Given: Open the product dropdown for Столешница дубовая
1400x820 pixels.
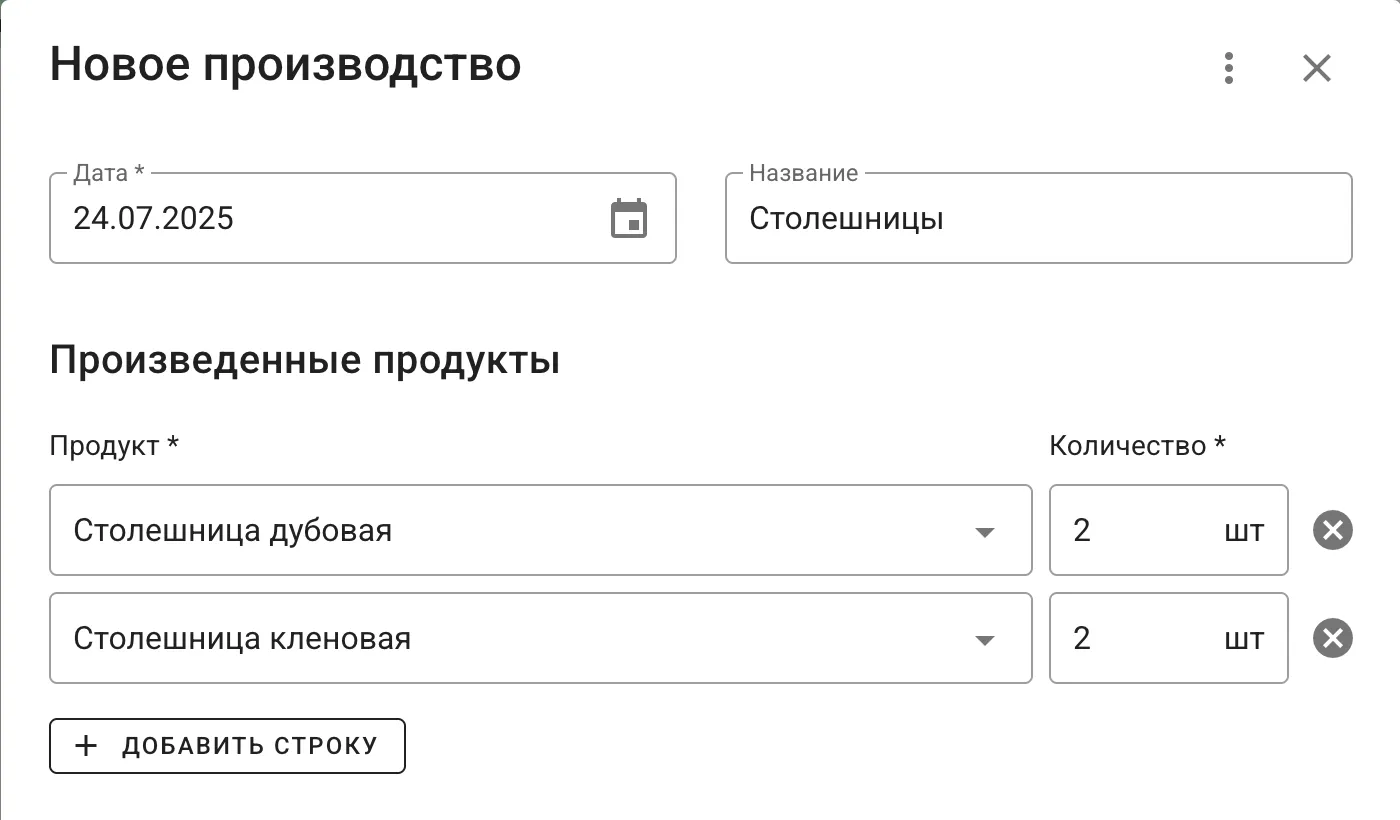Looking at the screenshot, I should (x=986, y=533).
